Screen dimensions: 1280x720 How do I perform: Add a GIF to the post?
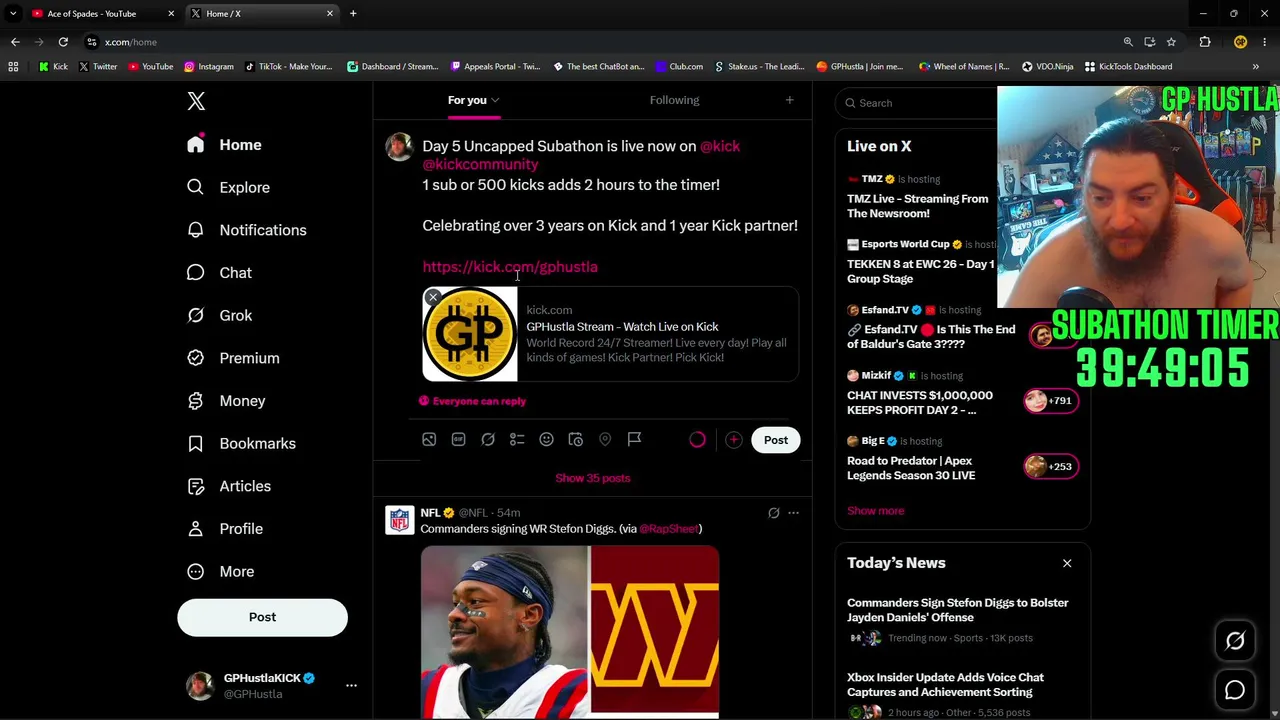[458, 439]
